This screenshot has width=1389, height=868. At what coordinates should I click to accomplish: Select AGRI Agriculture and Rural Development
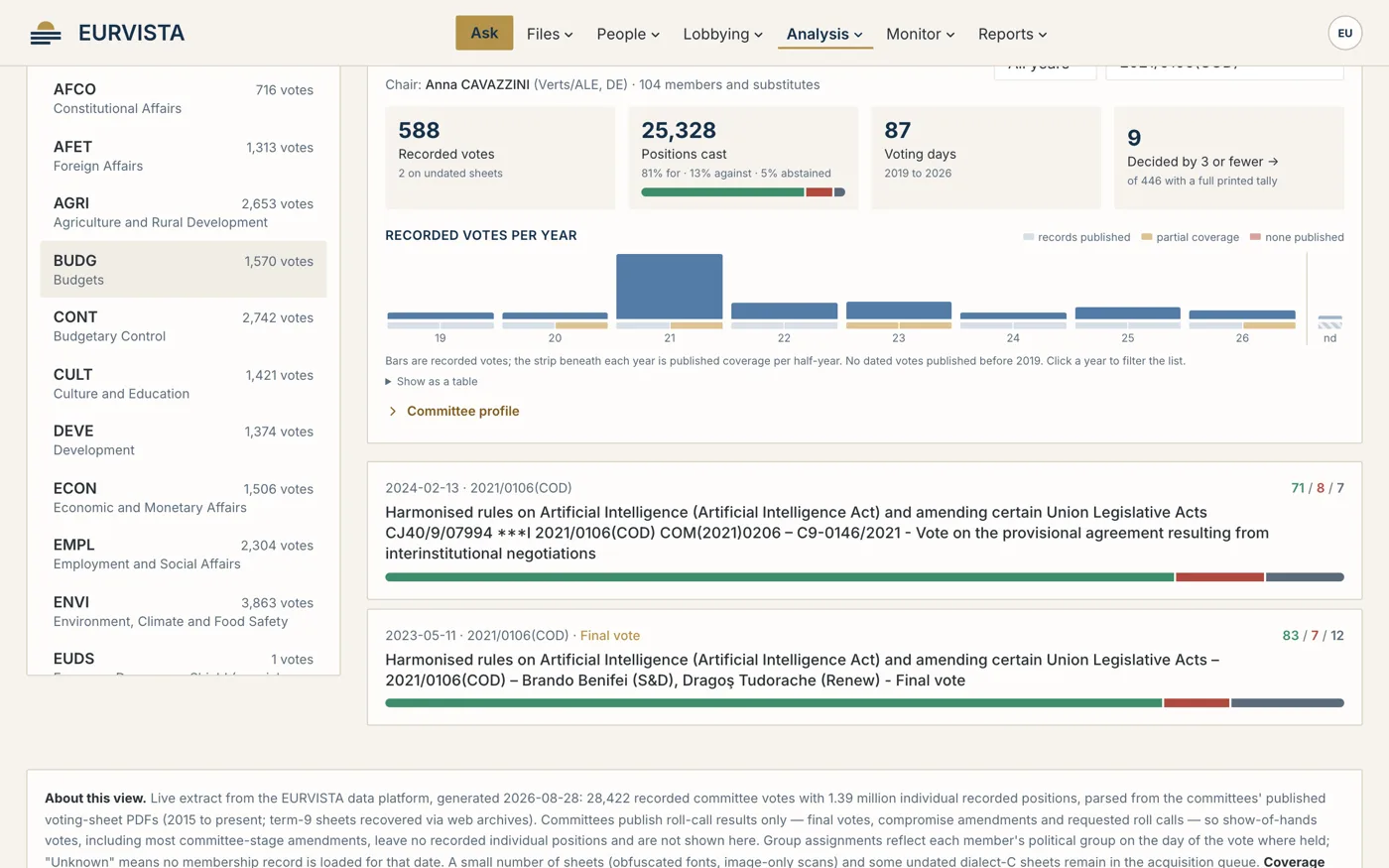[184, 212]
